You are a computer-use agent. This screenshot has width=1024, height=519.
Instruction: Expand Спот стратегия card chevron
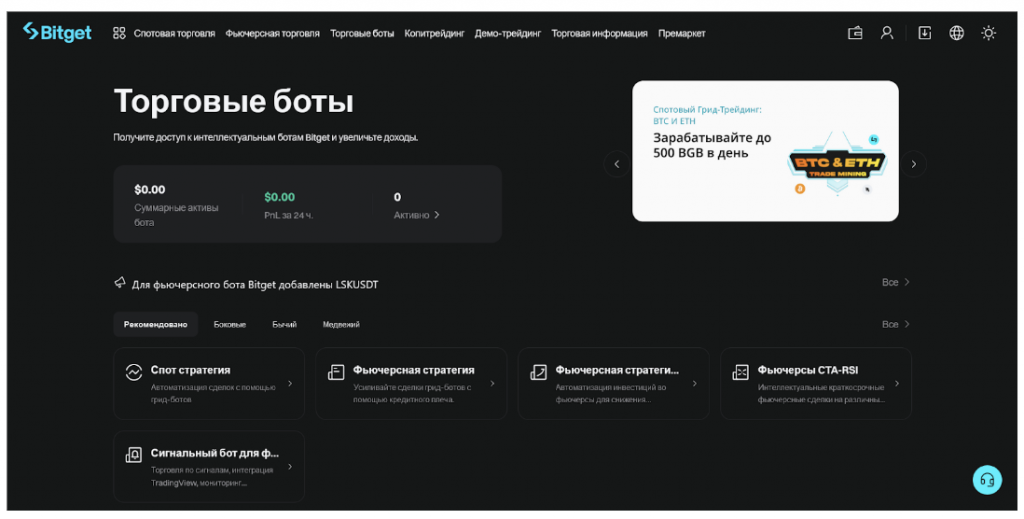click(290, 383)
